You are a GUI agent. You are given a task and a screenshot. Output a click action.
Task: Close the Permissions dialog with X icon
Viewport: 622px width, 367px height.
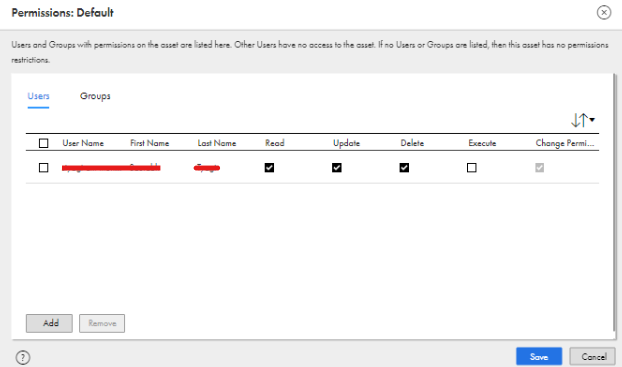[x=604, y=13]
